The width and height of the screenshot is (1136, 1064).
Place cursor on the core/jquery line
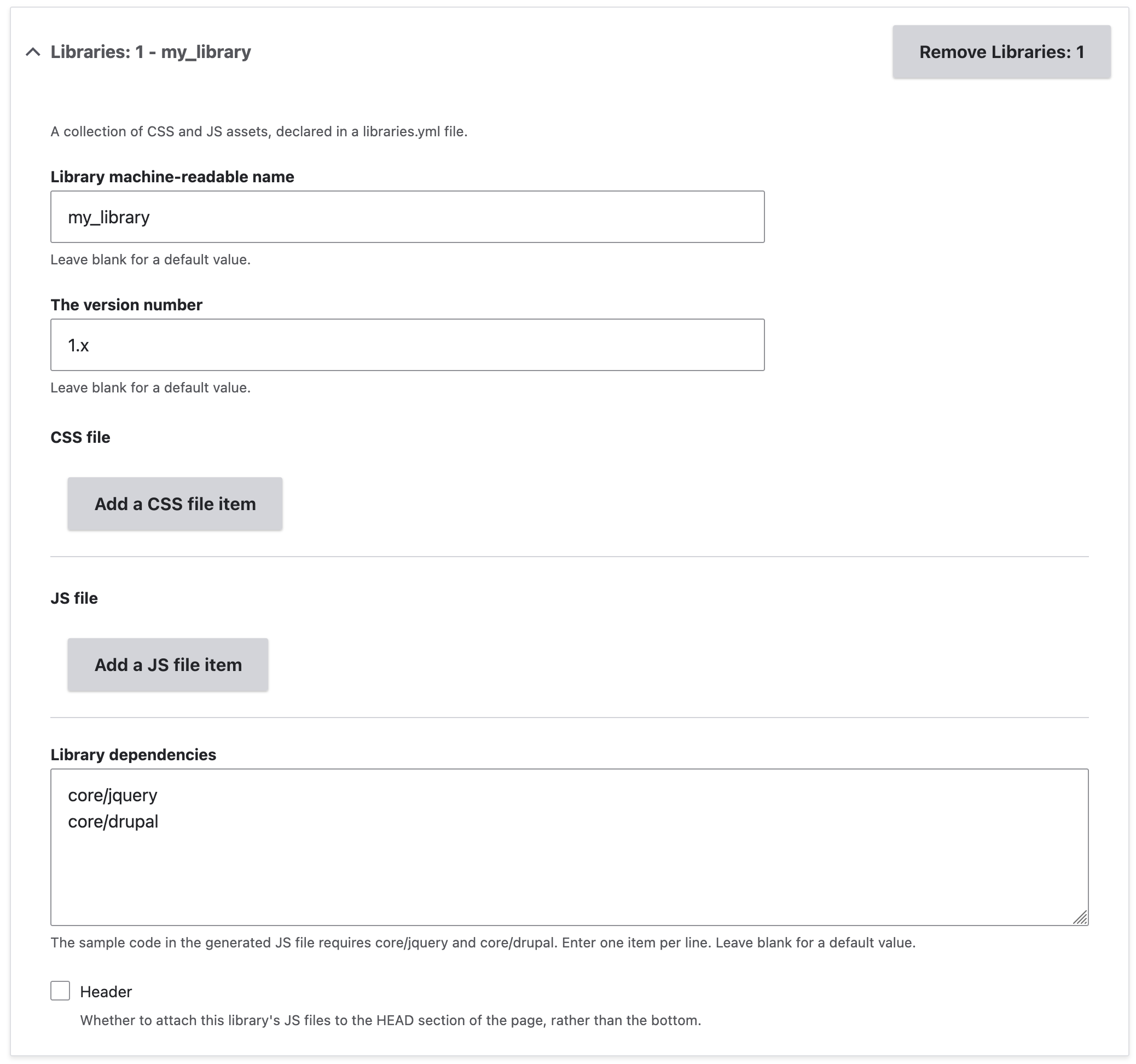click(113, 795)
